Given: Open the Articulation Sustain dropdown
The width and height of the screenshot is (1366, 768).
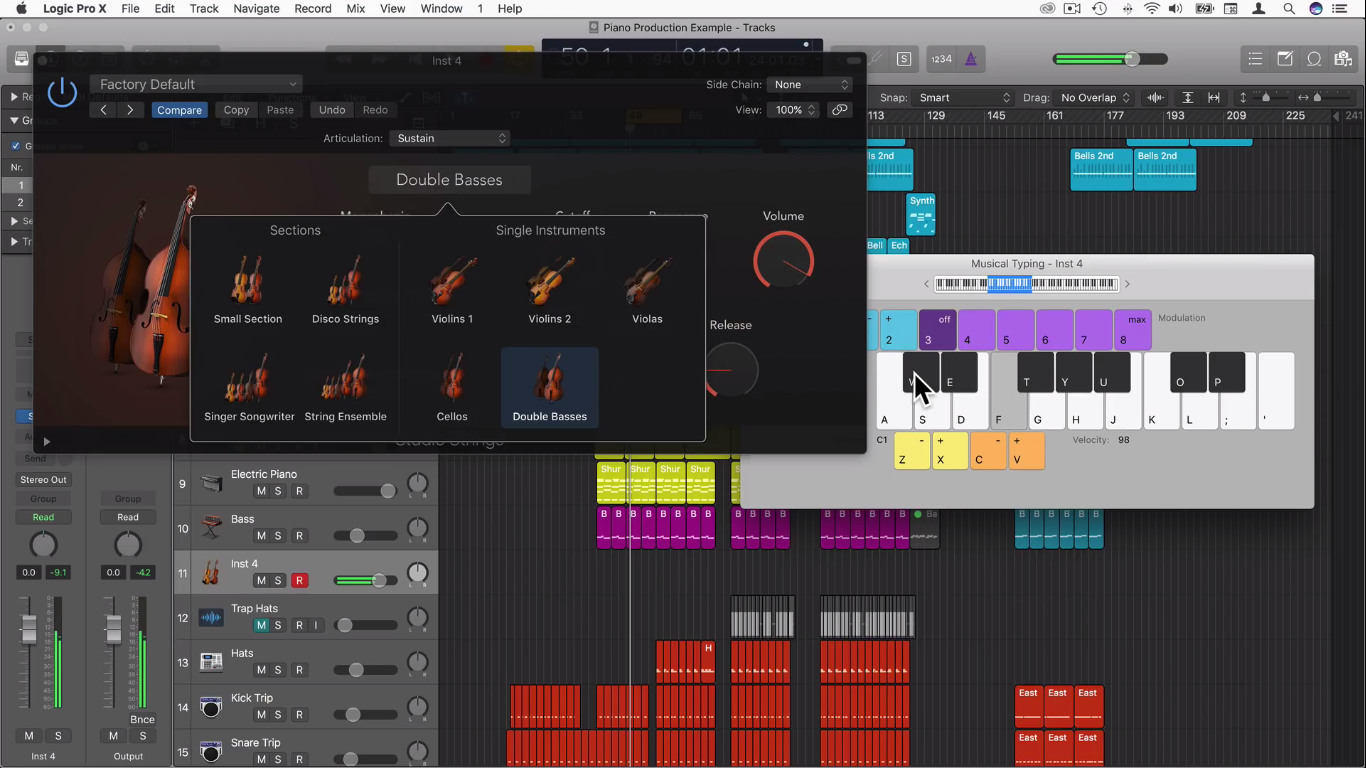Looking at the screenshot, I should (450, 138).
